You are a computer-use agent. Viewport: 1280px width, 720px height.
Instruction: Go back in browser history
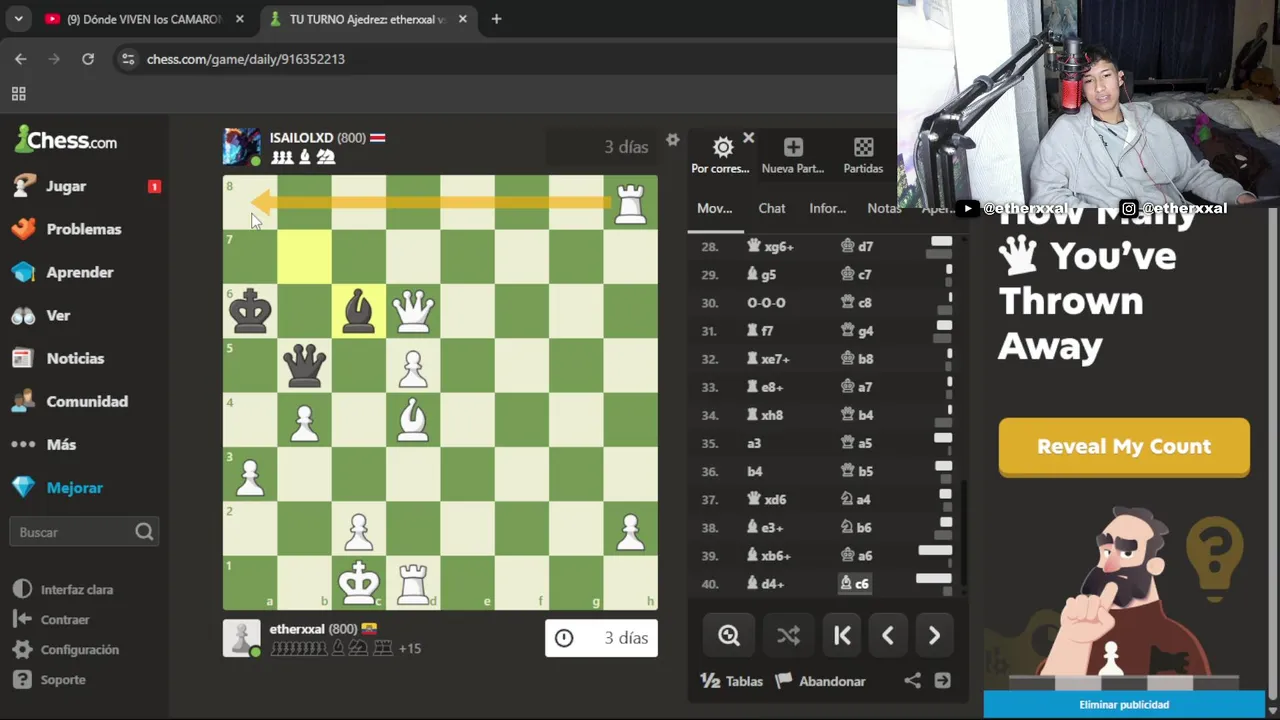tap(20, 59)
